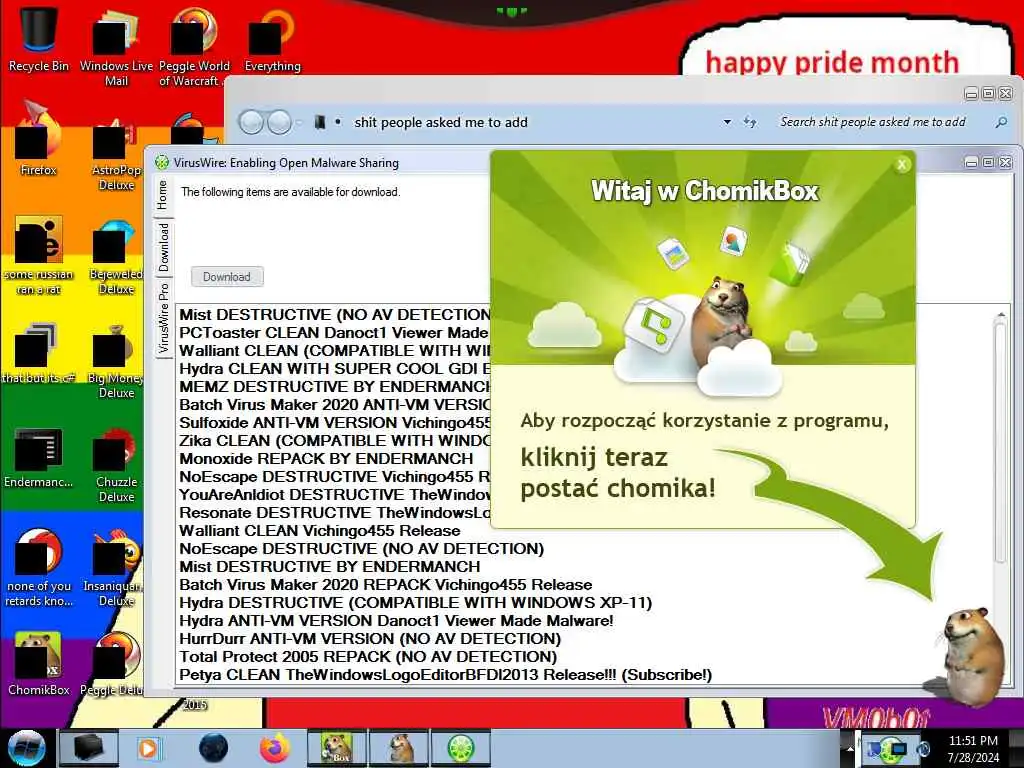Select the ChomikBox desktop icon
This screenshot has width=1024, height=768.
[39, 663]
